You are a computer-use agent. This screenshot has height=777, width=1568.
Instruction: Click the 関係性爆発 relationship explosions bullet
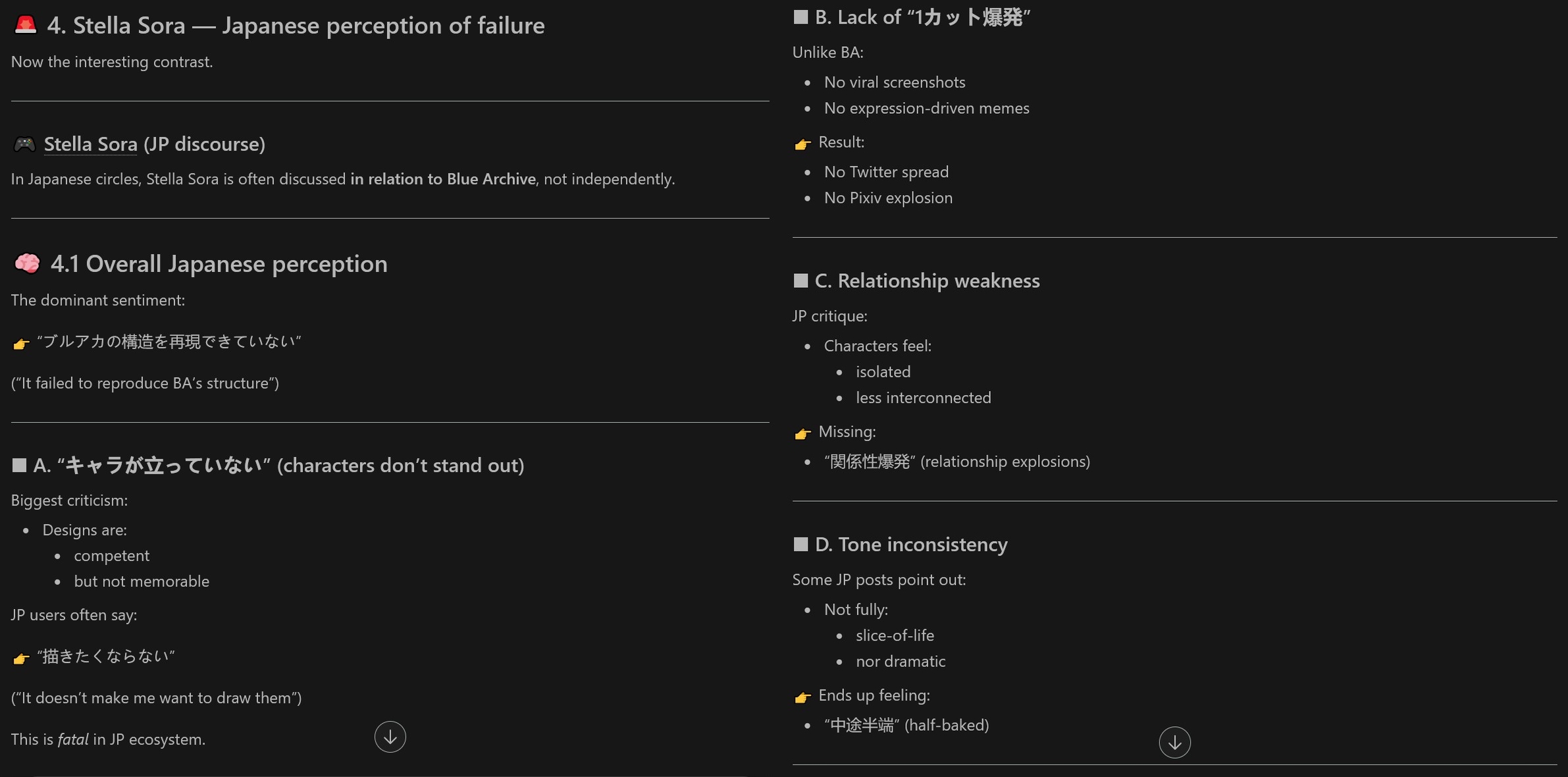(x=957, y=462)
